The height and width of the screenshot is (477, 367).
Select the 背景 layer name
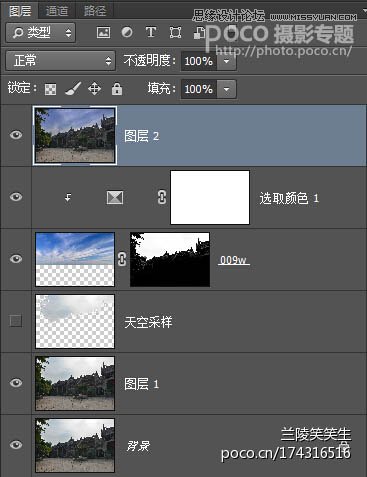coord(138,446)
